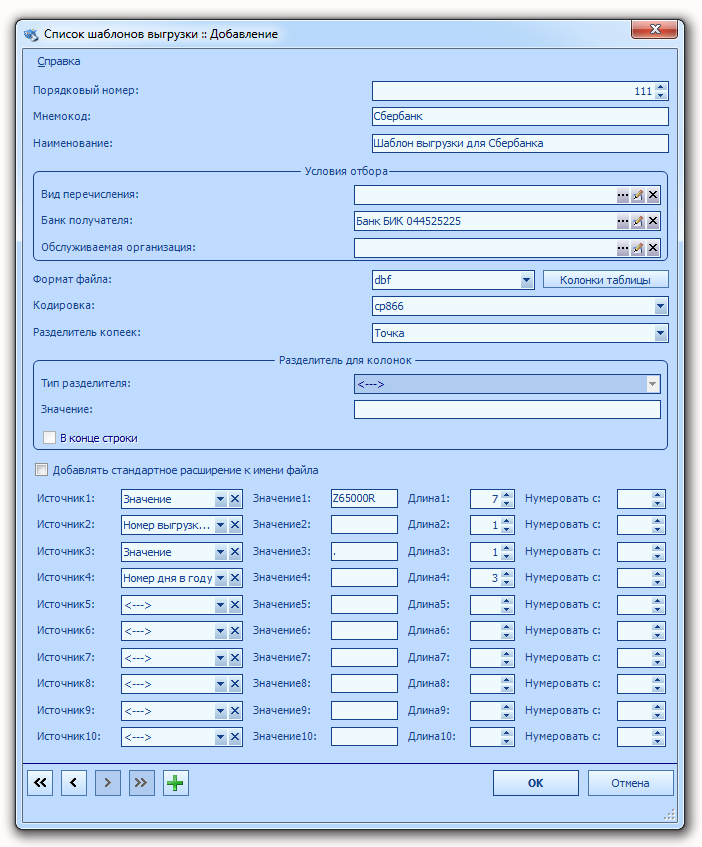This screenshot has height=847, width=702.
Task: Increase the Длина1 value
Action: 507,495
